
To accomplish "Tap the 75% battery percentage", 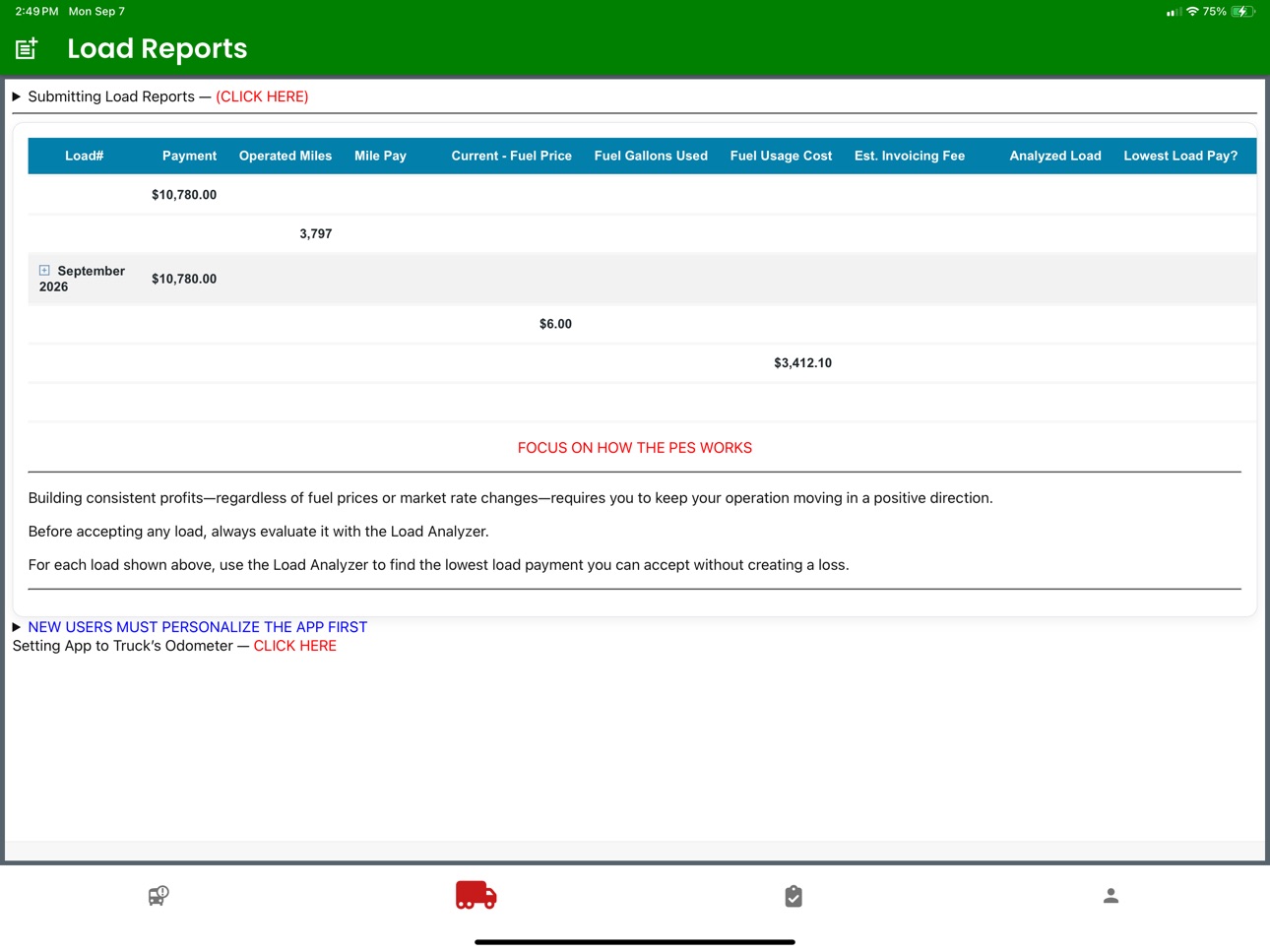I will pos(1215,12).
